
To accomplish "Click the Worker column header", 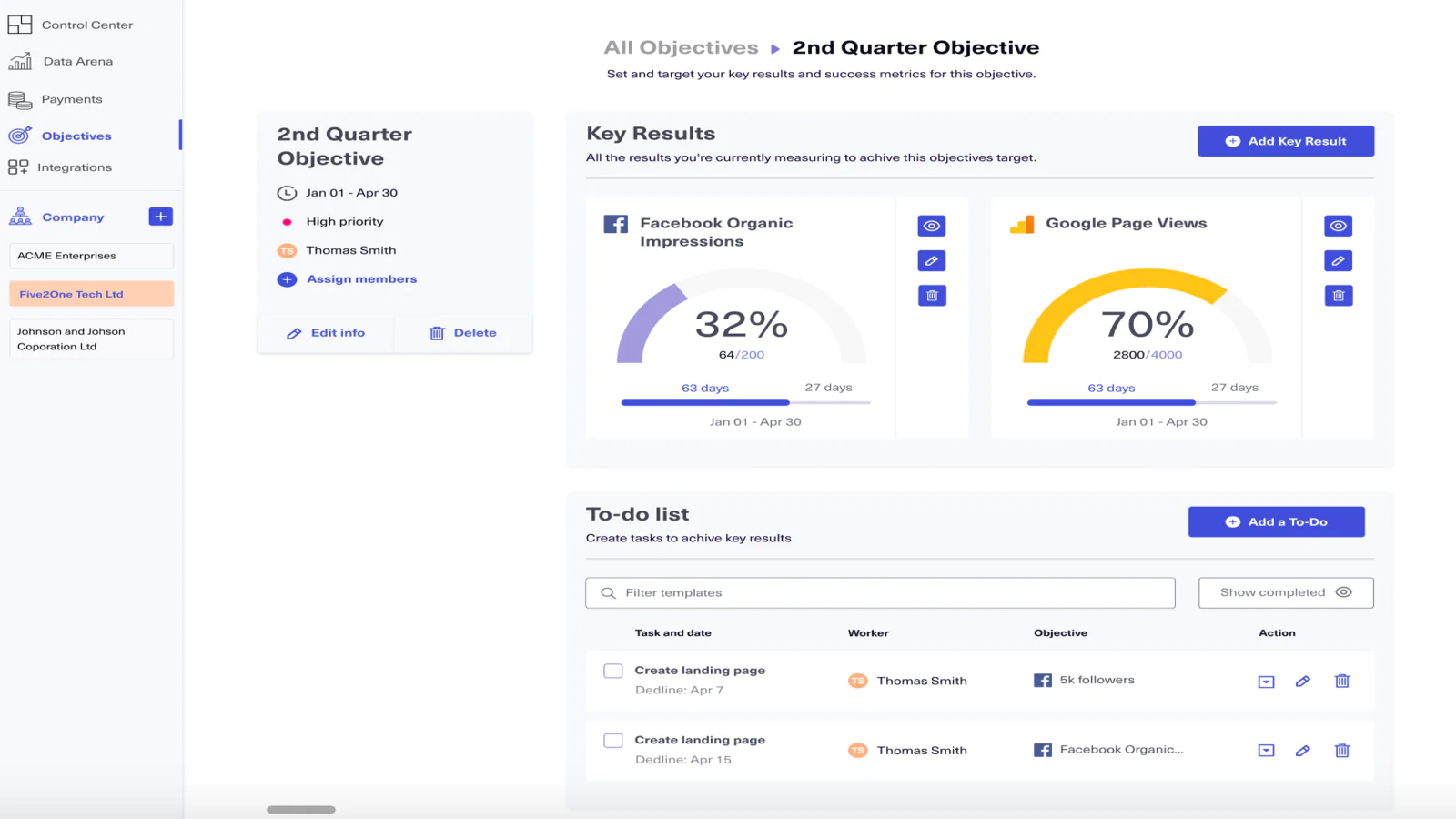I will (868, 633).
